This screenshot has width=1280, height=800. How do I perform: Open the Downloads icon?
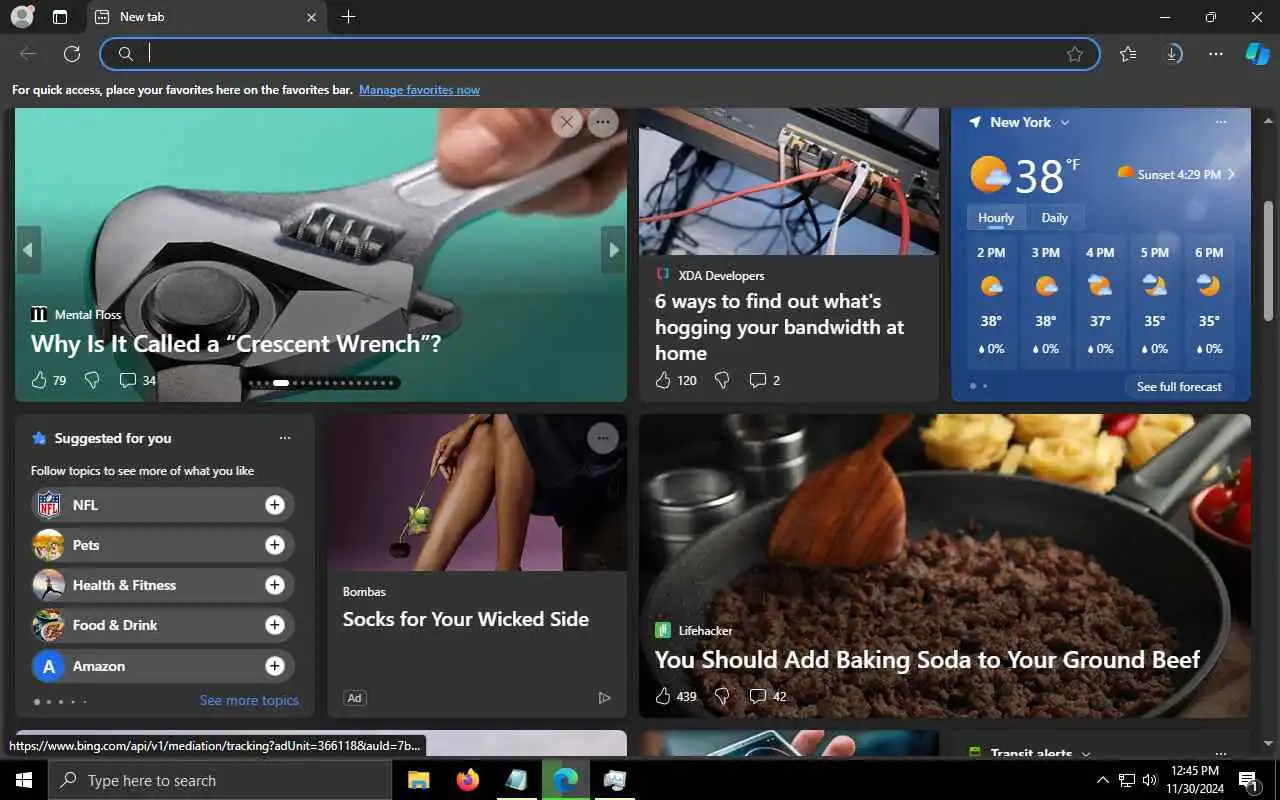pyautogui.click(x=1173, y=54)
